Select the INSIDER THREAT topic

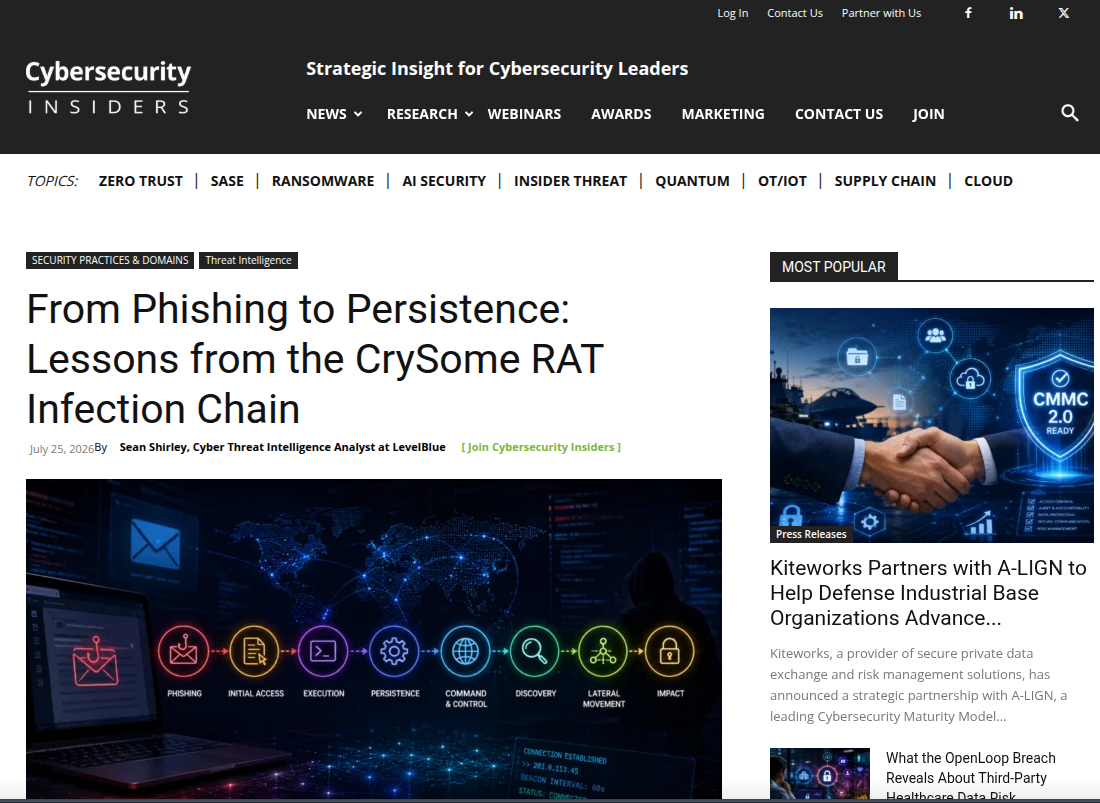point(570,181)
